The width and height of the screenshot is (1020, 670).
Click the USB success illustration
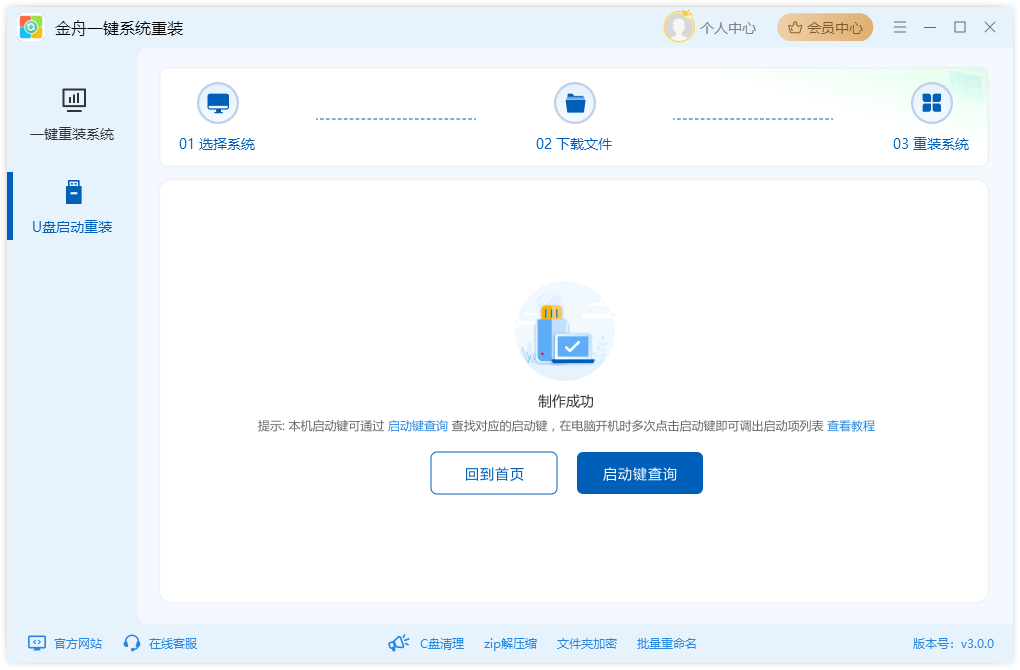click(565, 331)
